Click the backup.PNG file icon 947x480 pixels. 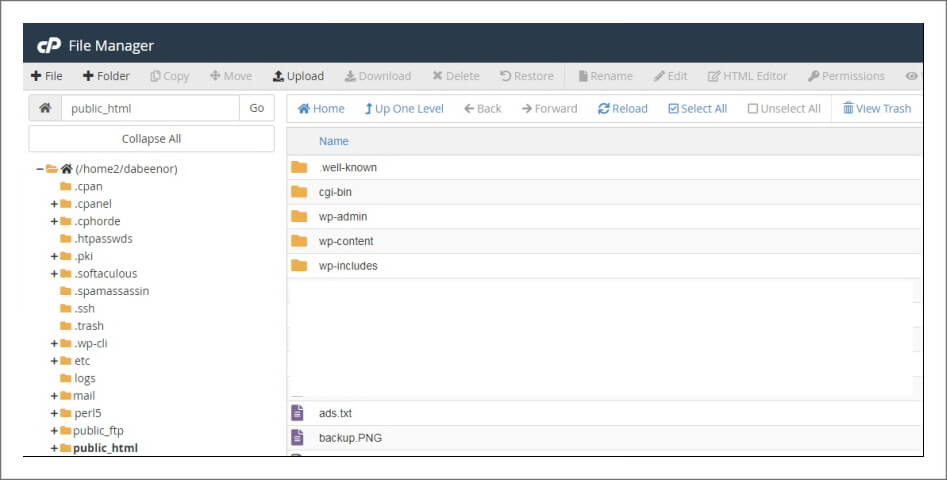(x=297, y=437)
